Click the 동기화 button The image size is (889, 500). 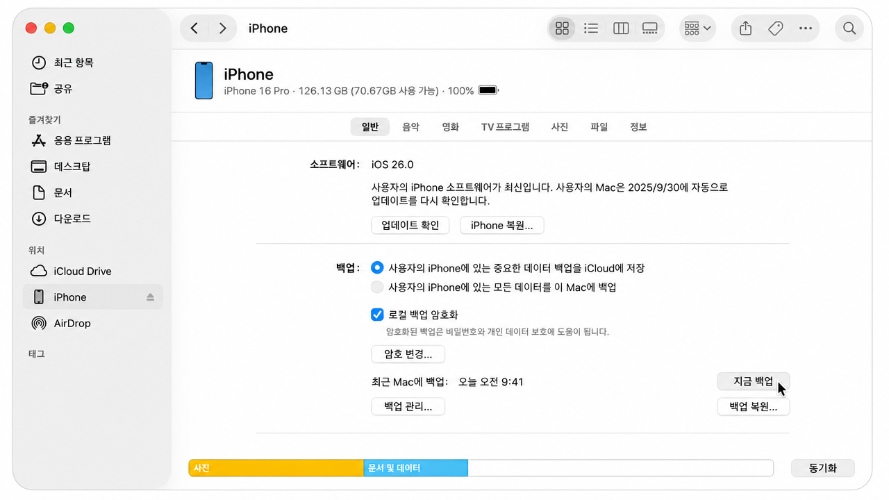point(823,468)
